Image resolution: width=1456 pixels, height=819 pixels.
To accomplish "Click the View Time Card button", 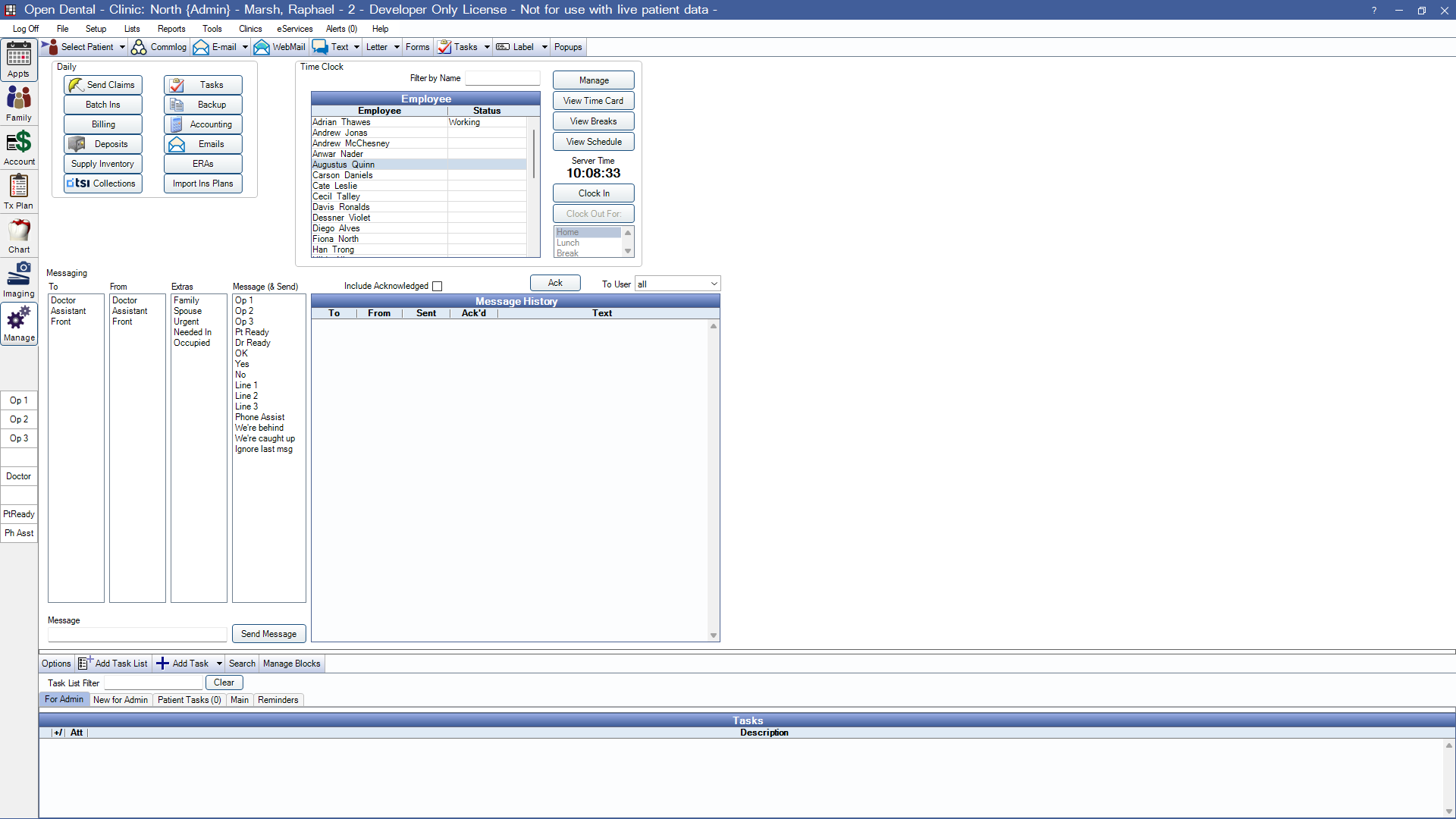I will [x=593, y=101].
